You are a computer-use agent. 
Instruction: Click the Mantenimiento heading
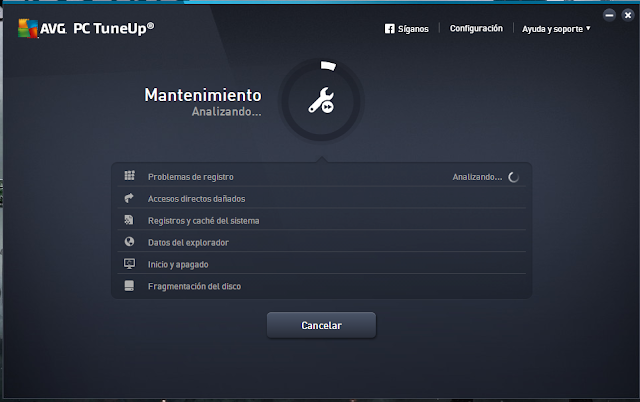[203, 95]
